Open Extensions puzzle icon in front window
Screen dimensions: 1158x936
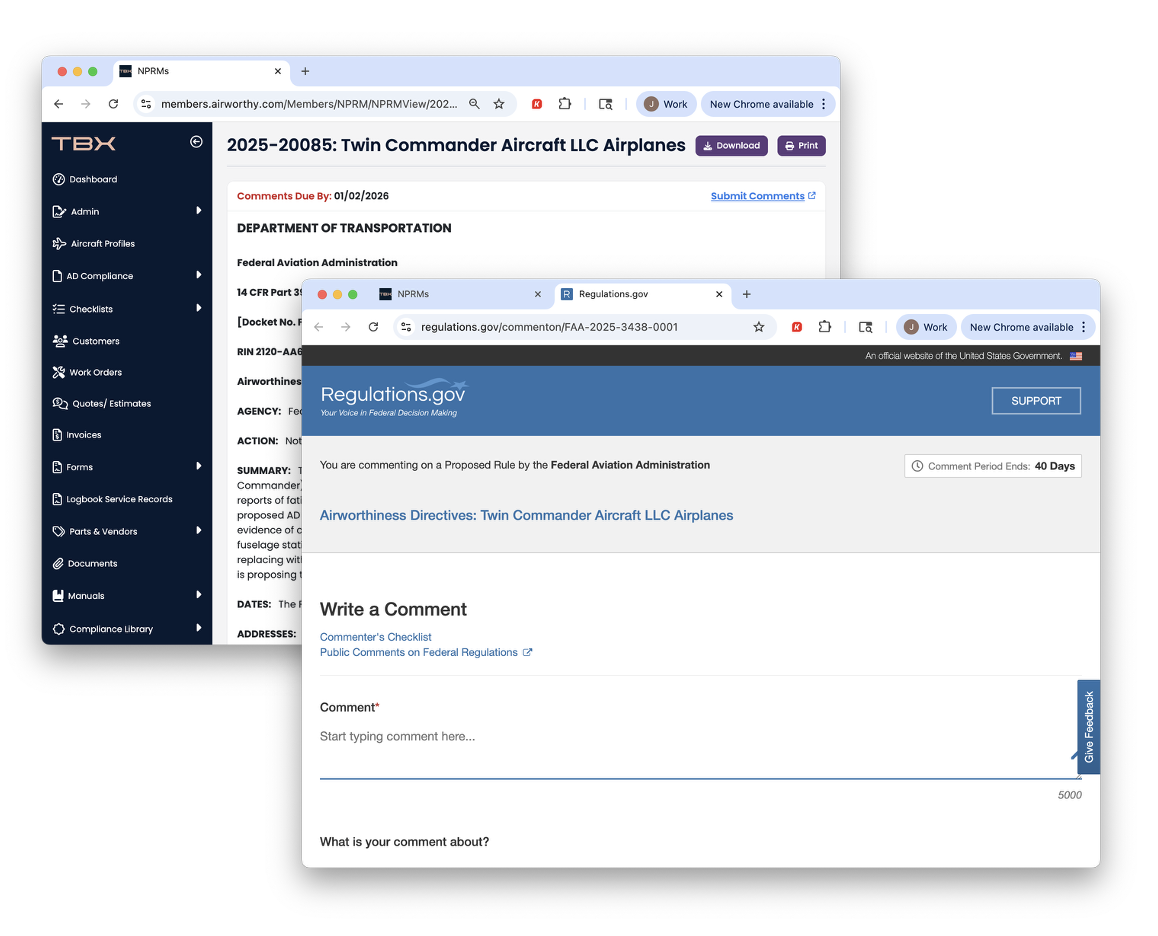coord(825,327)
